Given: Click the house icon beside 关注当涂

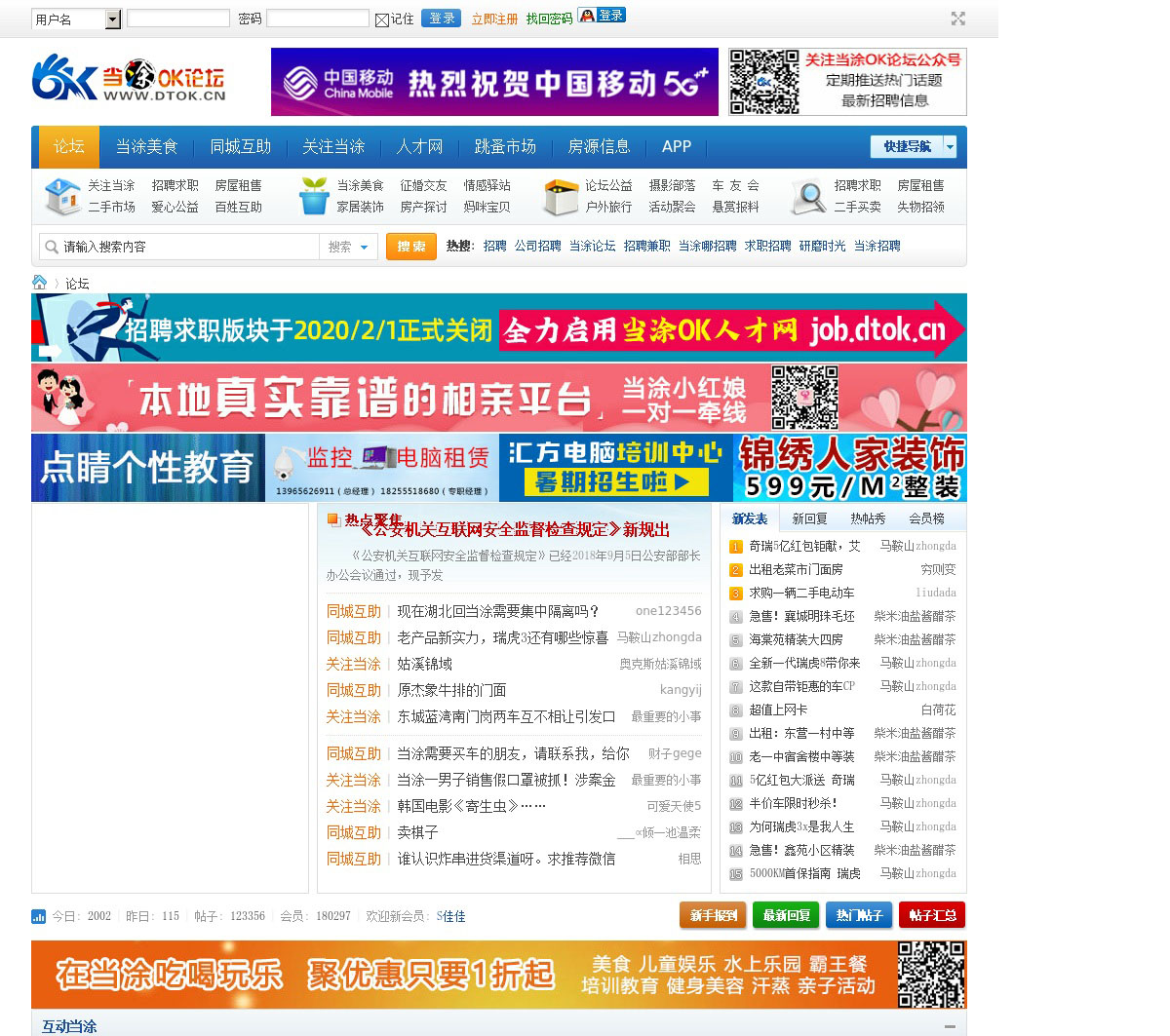Looking at the screenshot, I should coord(62,196).
